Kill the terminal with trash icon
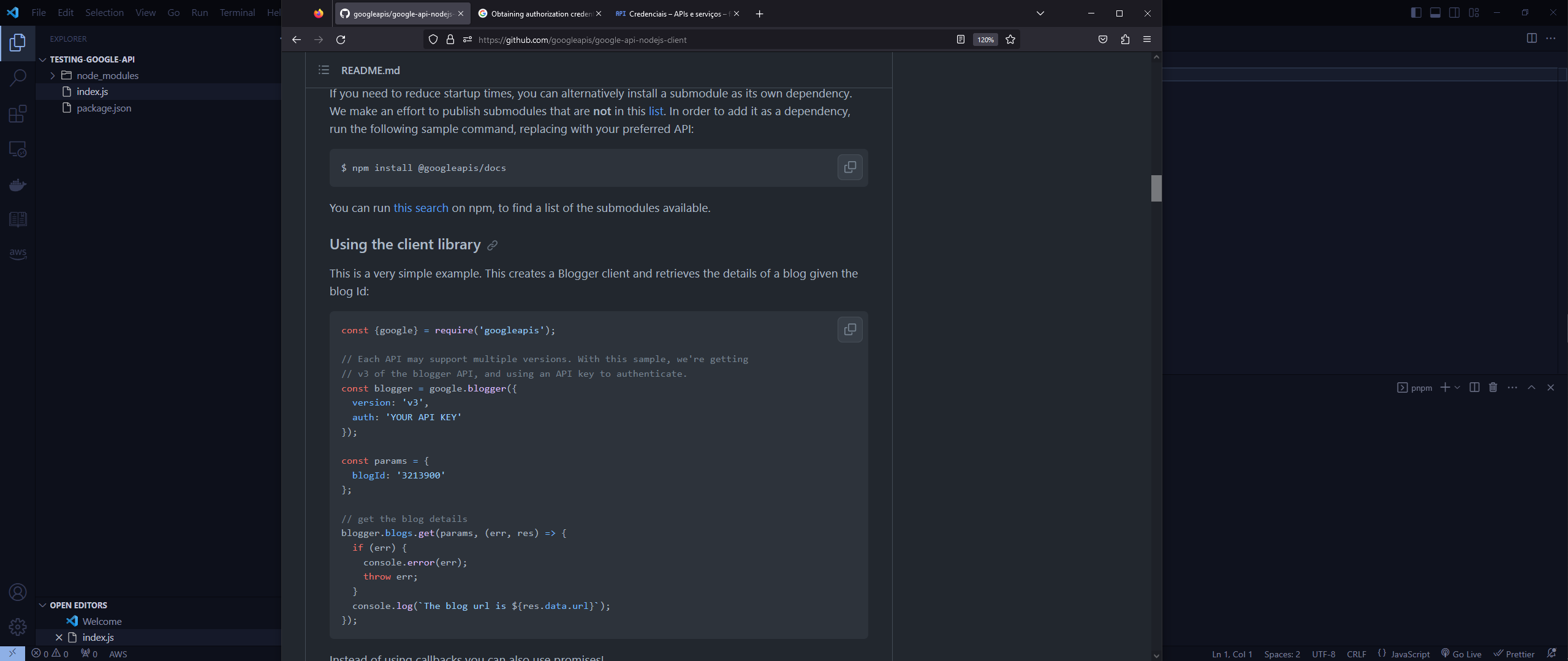Viewport: 1568px width, 661px height. click(x=1493, y=388)
